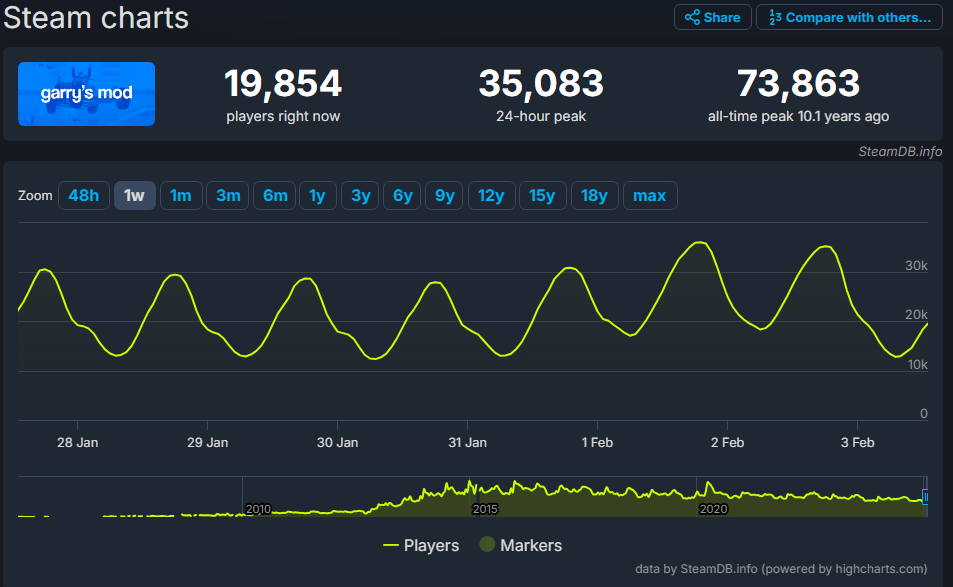The height and width of the screenshot is (587, 953).
Task: Click the 1 Feb axis label
Action: [597, 442]
